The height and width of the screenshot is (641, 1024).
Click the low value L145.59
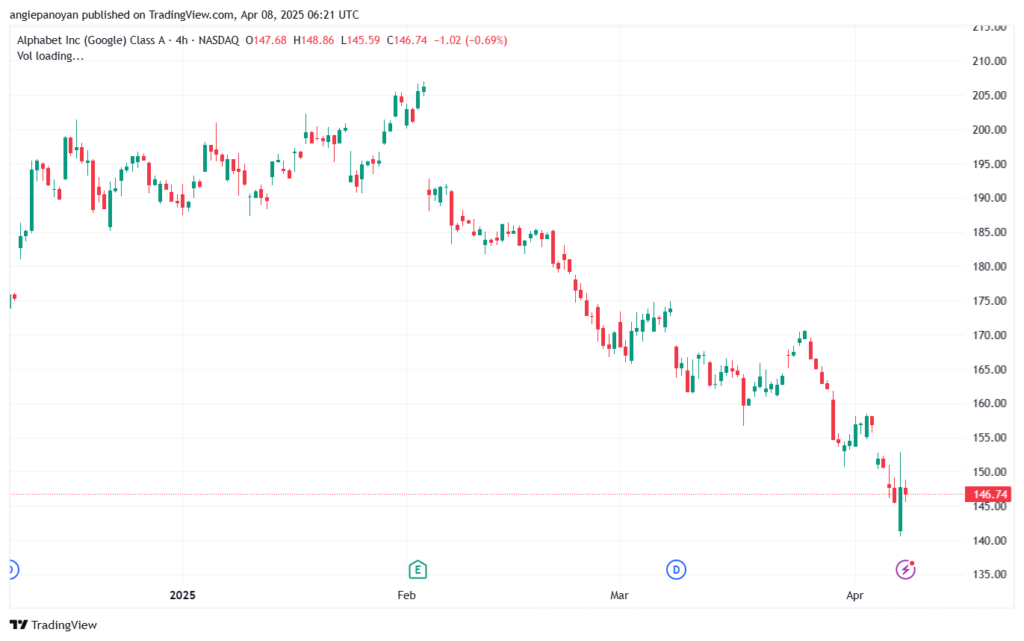point(360,40)
